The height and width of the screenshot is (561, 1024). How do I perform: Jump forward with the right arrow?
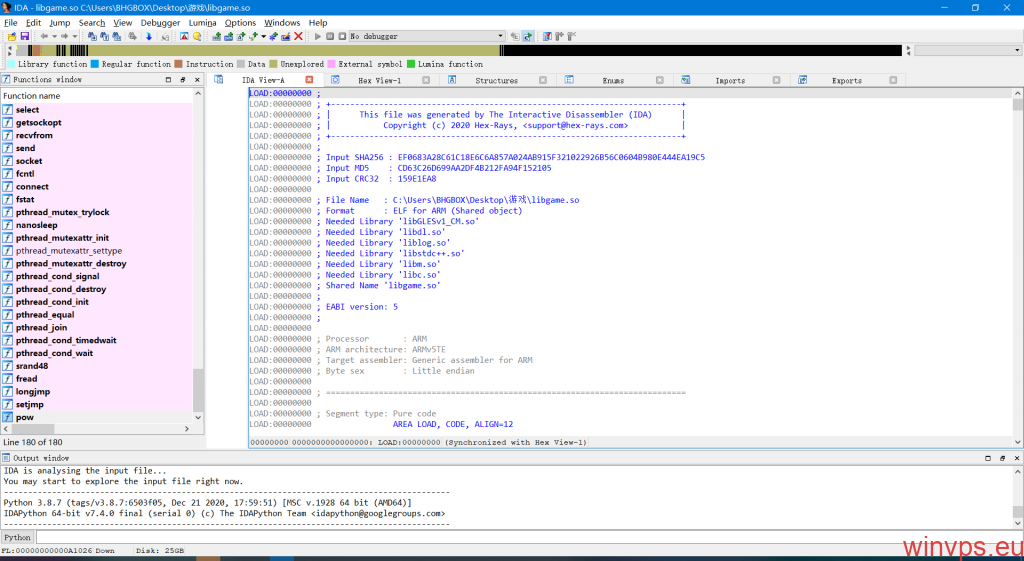coord(65,37)
